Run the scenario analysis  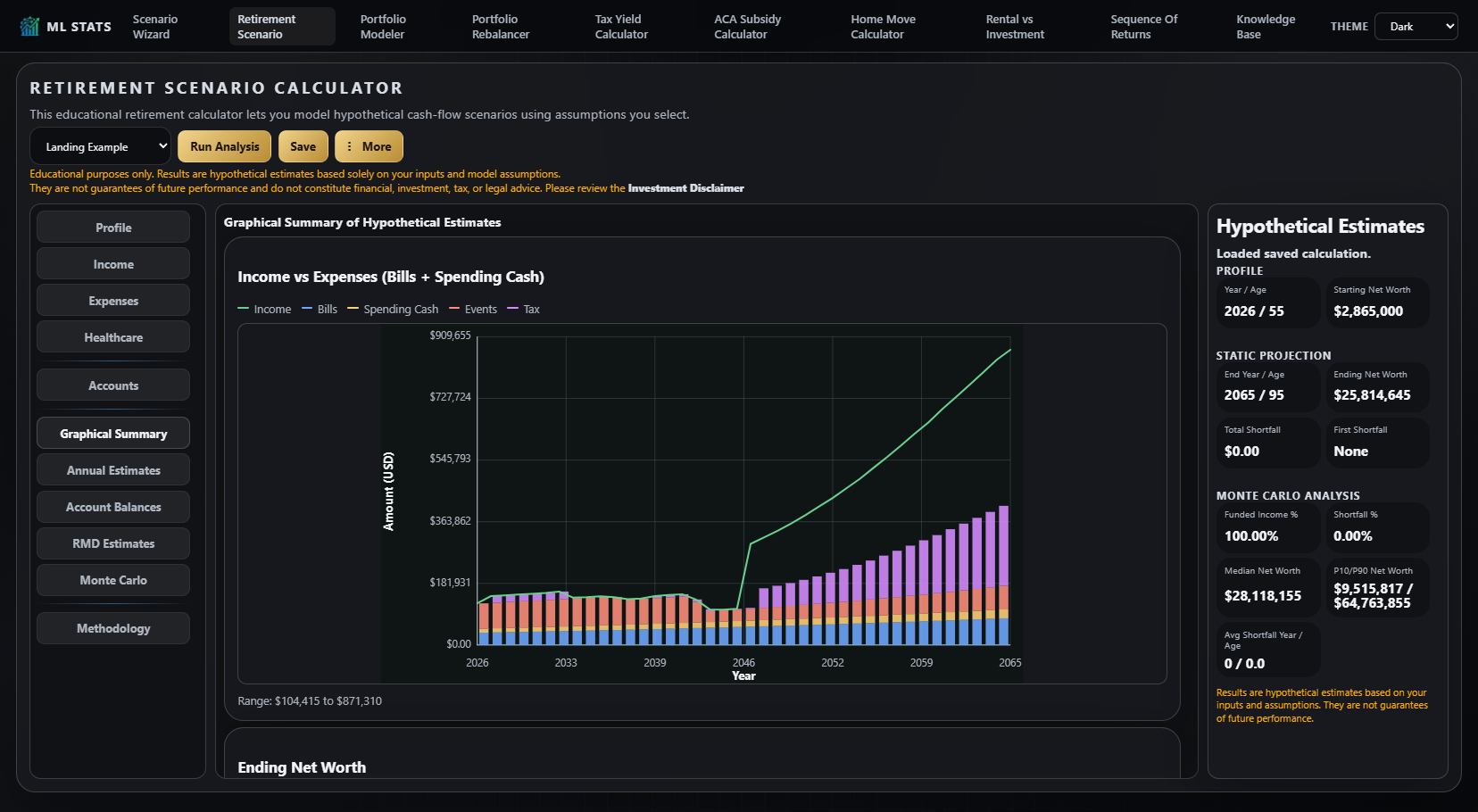(x=224, y=146)
